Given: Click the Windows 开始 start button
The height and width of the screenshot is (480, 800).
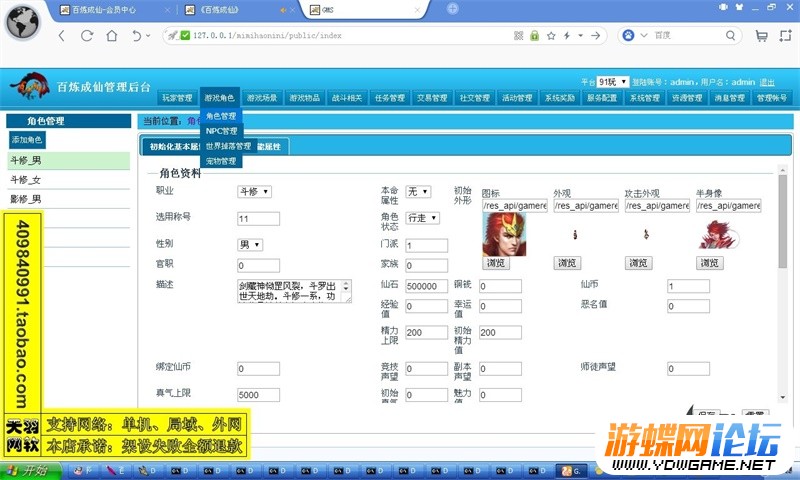Looking at the screenshot, I should [31, 470].
